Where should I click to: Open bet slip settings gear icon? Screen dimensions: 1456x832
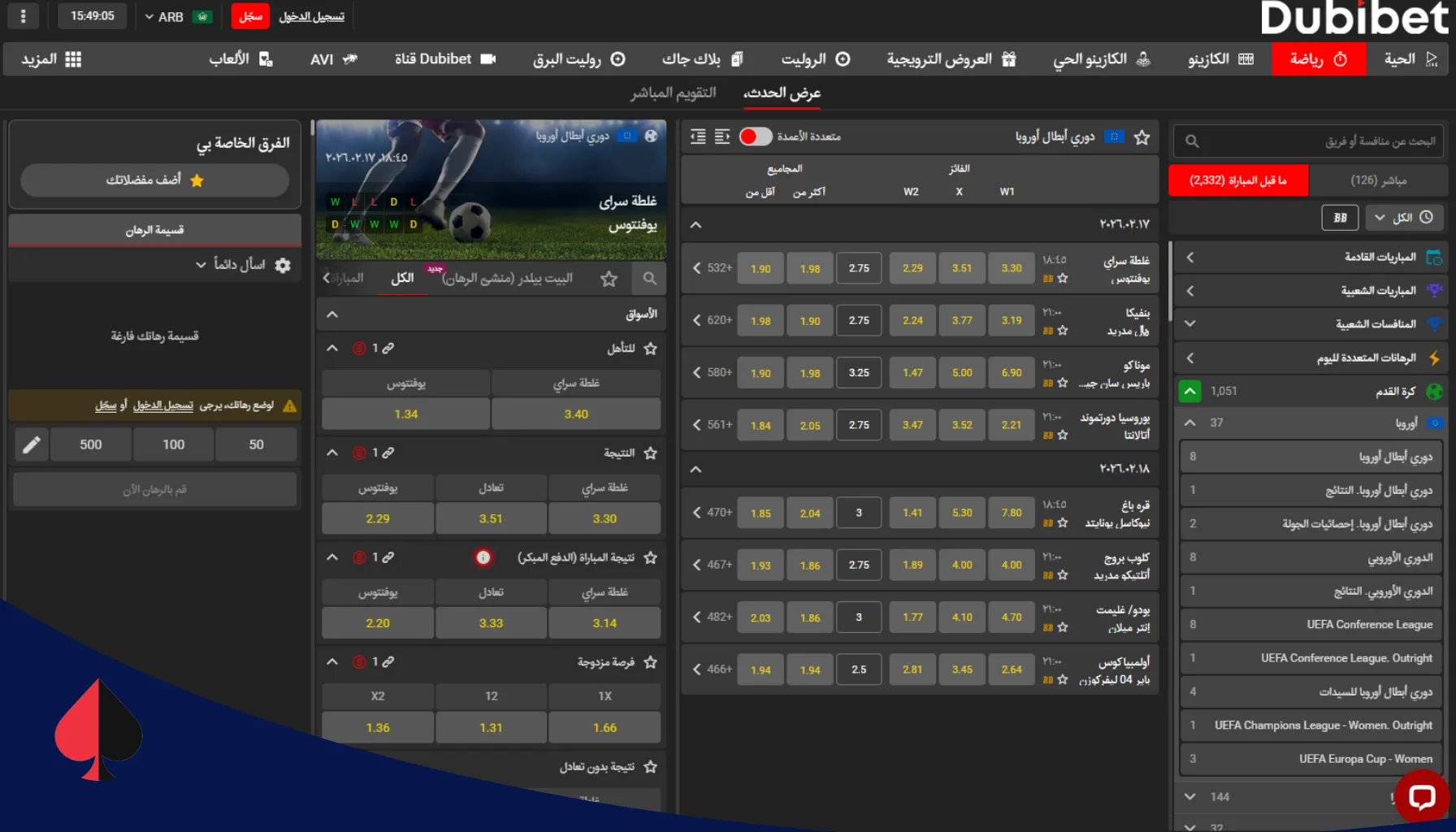pos(283,265)
